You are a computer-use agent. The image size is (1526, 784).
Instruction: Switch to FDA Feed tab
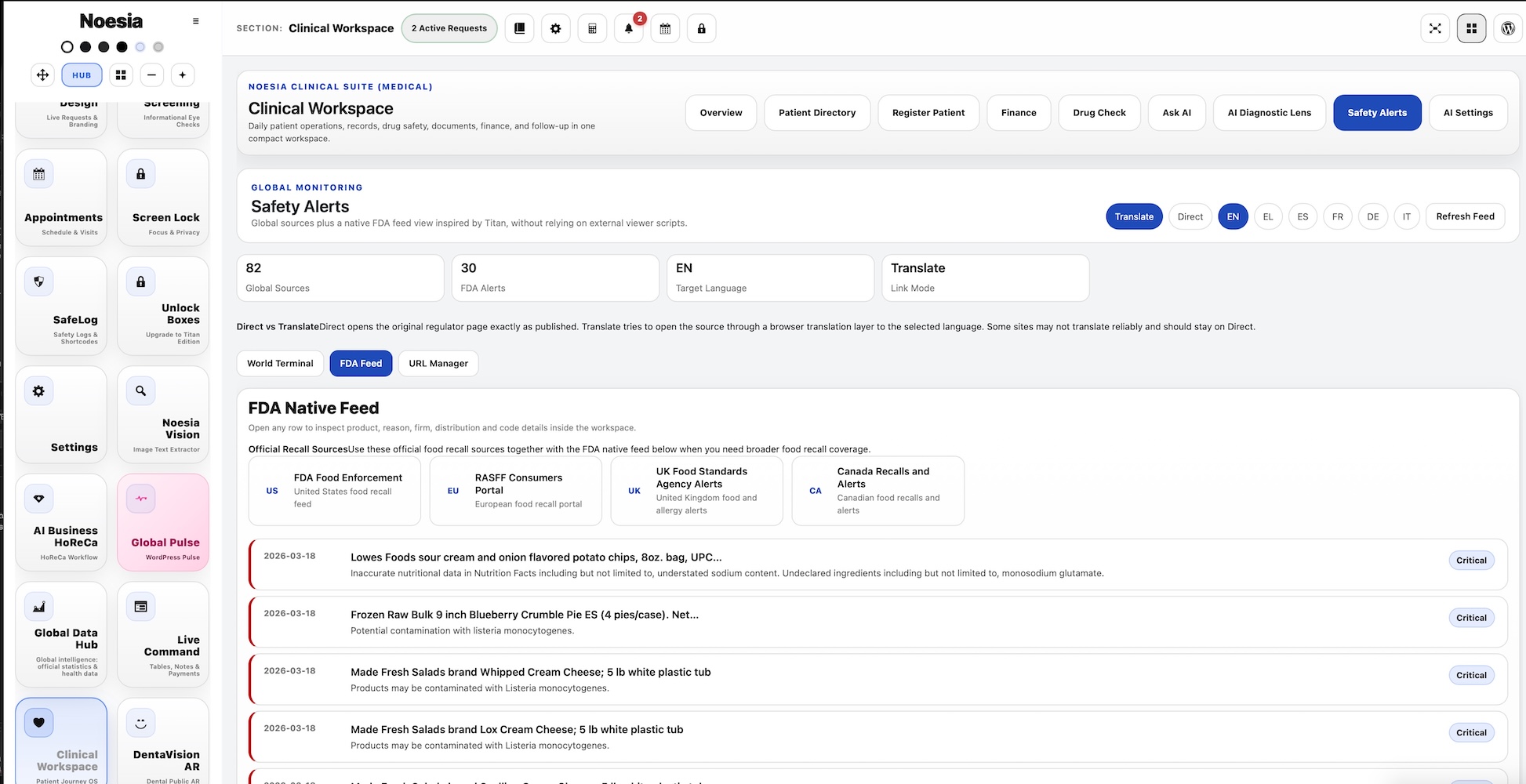[361, 363]
